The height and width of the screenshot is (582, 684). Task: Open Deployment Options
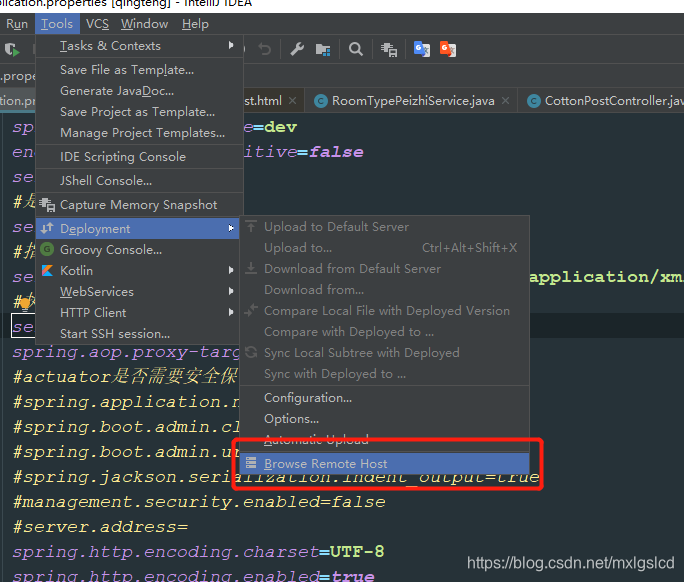tap(384, 419)
